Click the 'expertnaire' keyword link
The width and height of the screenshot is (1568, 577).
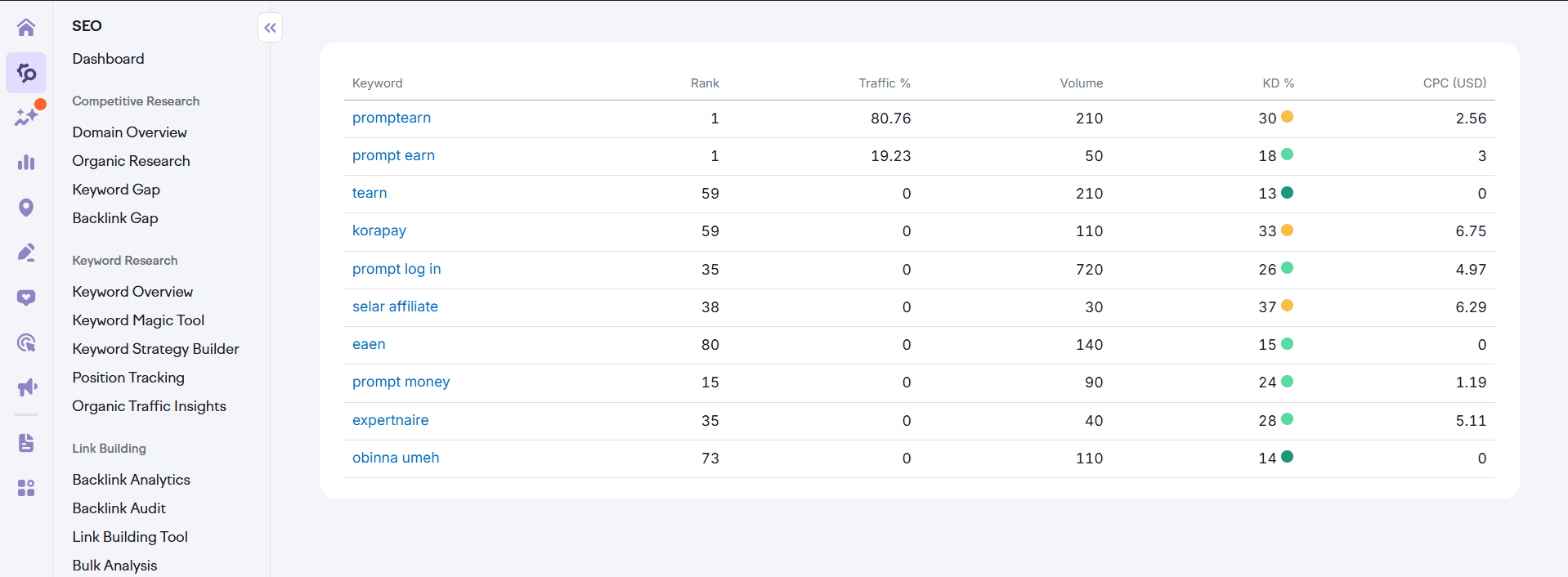(x=390, y=420)
